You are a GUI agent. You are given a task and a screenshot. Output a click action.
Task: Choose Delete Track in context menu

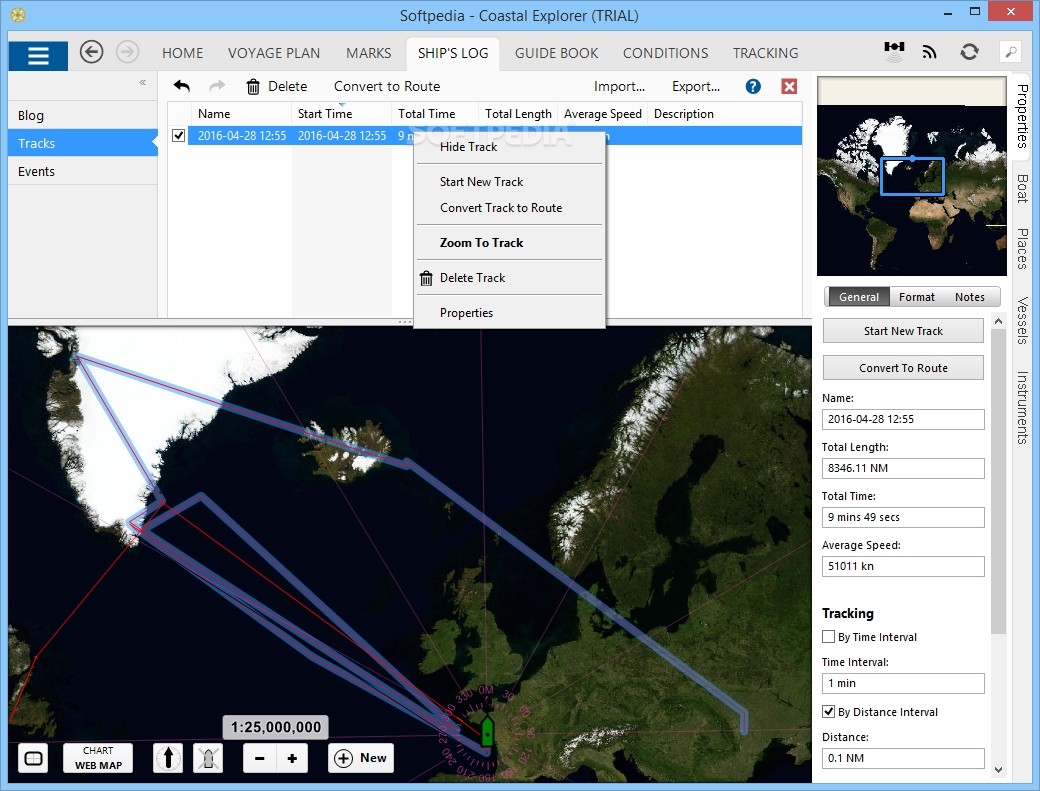[x=509, y=278]
